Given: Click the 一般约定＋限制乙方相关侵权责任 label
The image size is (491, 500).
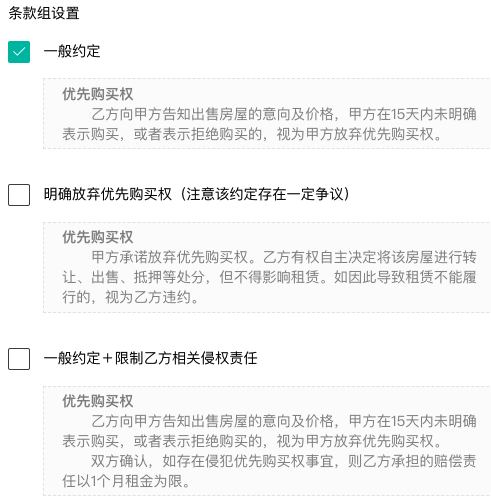Looking at the screenshot, I should pos(150,359).
